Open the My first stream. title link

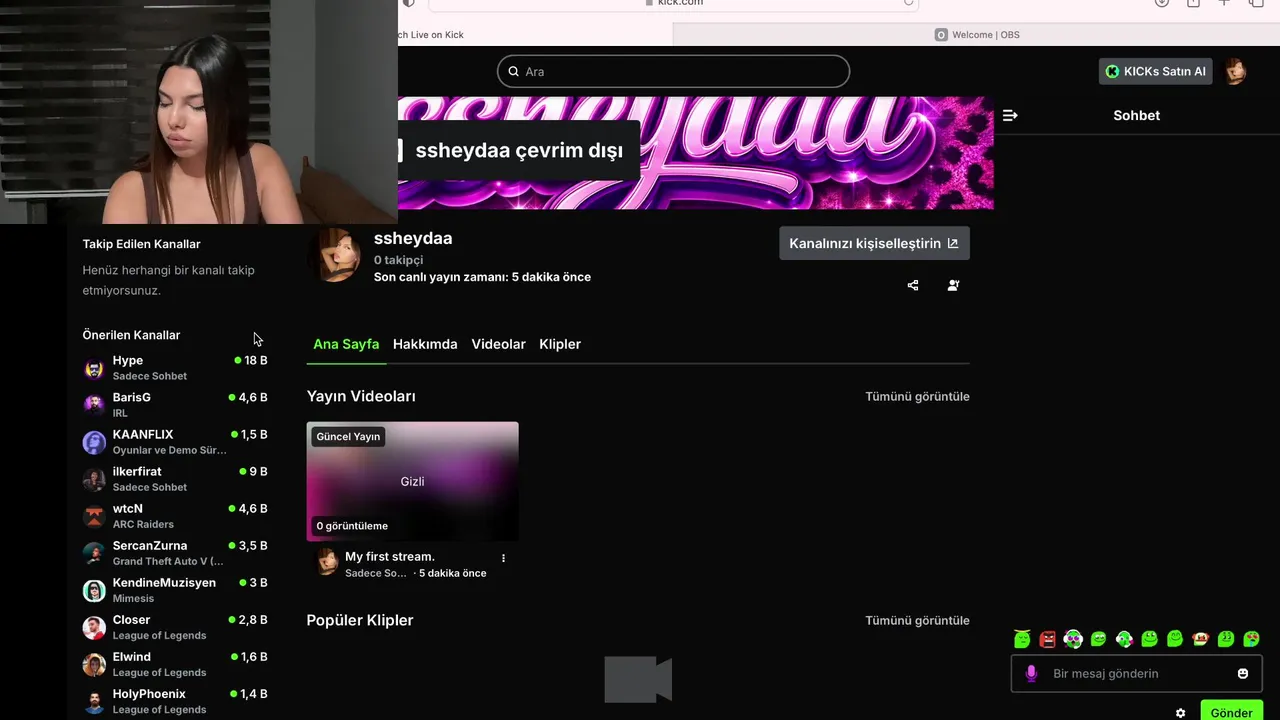click(390, 556)
